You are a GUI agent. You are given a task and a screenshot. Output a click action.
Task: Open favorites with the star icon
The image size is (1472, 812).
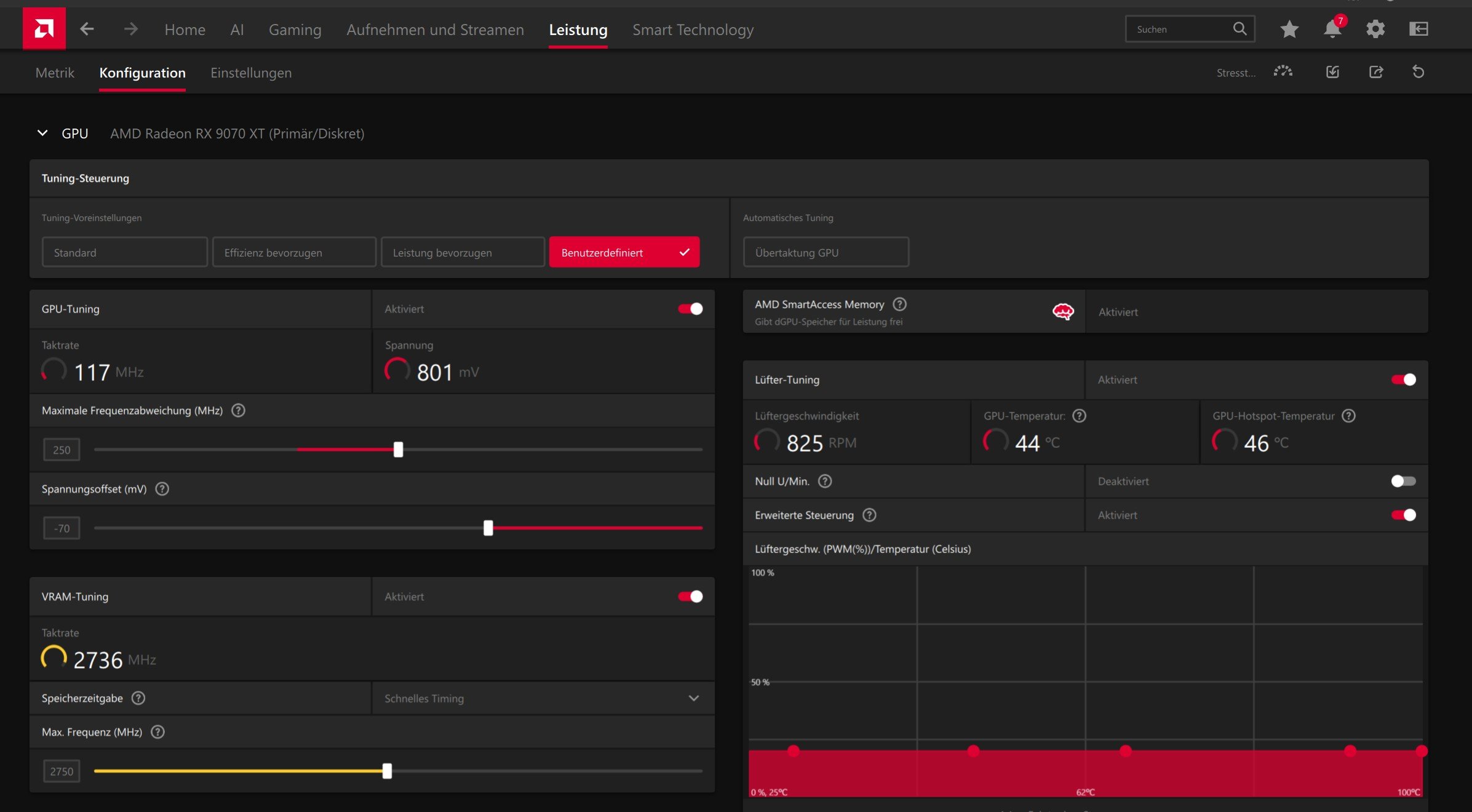click(1289, 29)
